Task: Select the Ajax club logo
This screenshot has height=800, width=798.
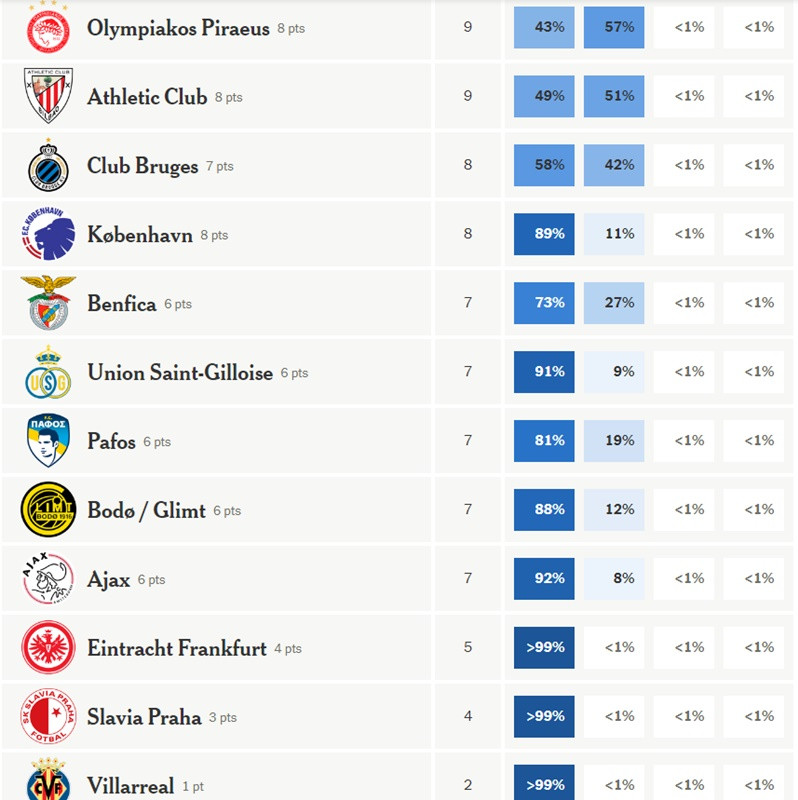Action: (x=48, y=579)
